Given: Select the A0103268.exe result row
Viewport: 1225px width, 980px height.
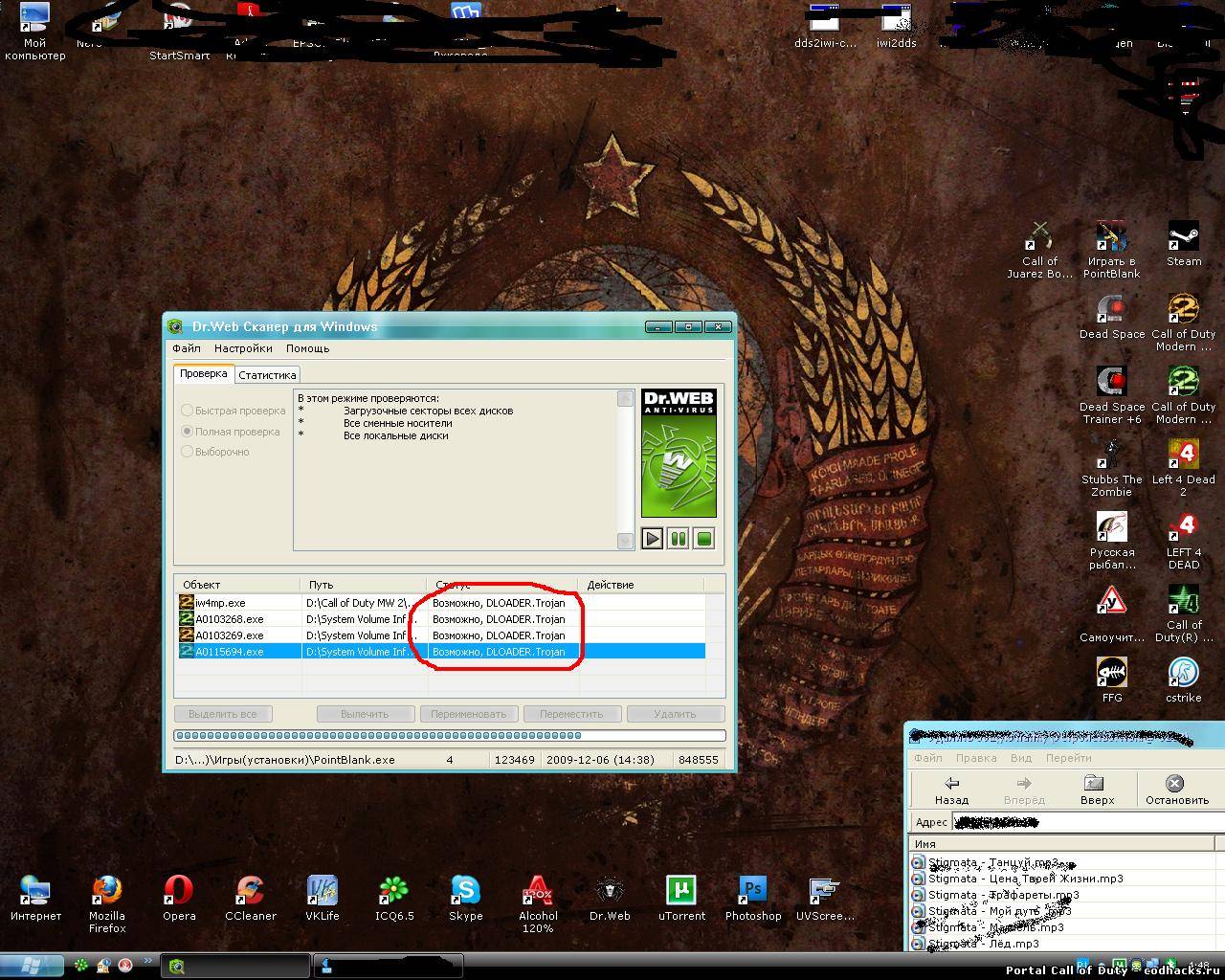Looking at the screenshot, I should (441, 619).
